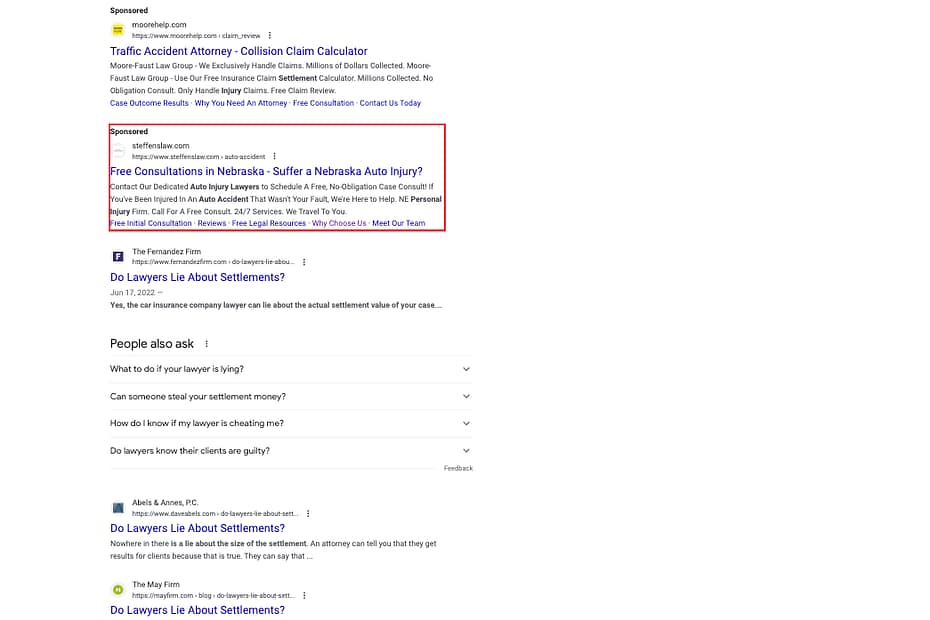Click the moorehelp 'Free Consultation' sitelink
930x620 pixels.
pos(323,103)
